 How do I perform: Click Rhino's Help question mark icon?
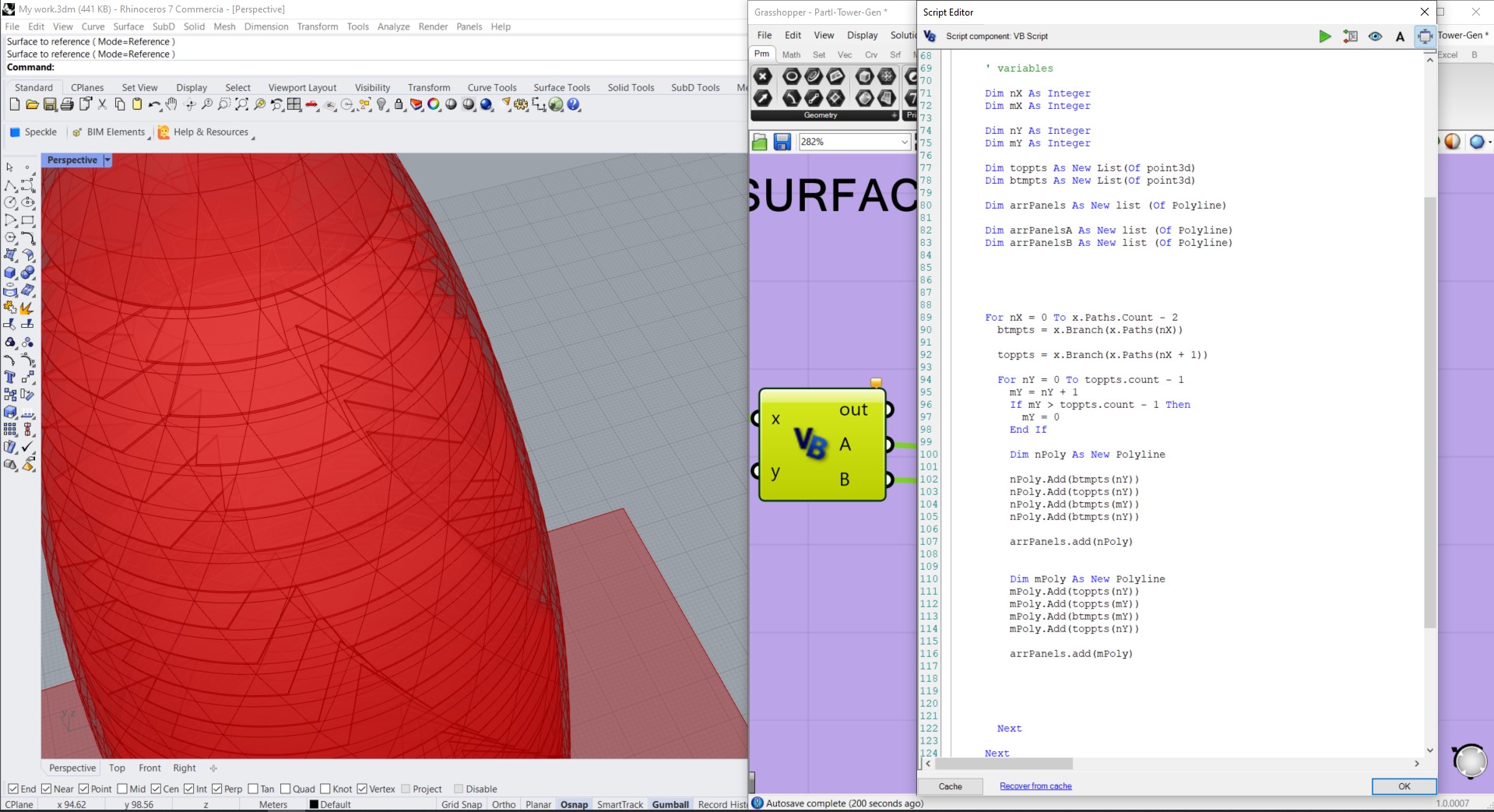tap(574, 104)
